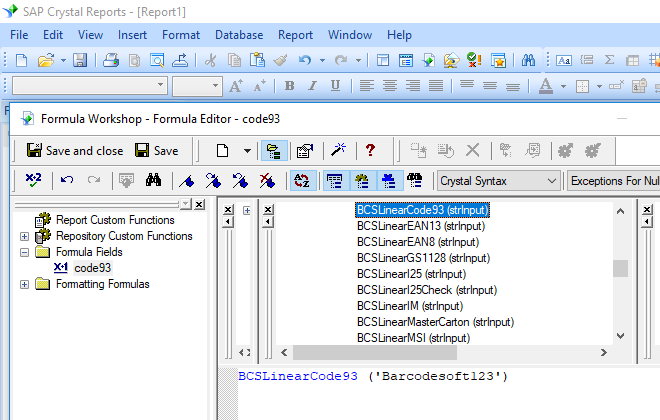
Task: Find and replace in formula editor
Action: (x=153, y=181)
